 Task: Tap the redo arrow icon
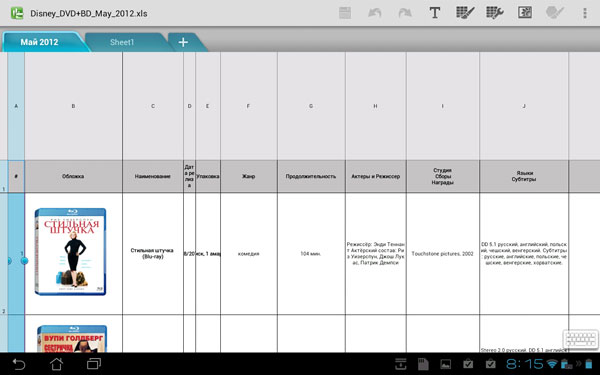pos(404,13)
